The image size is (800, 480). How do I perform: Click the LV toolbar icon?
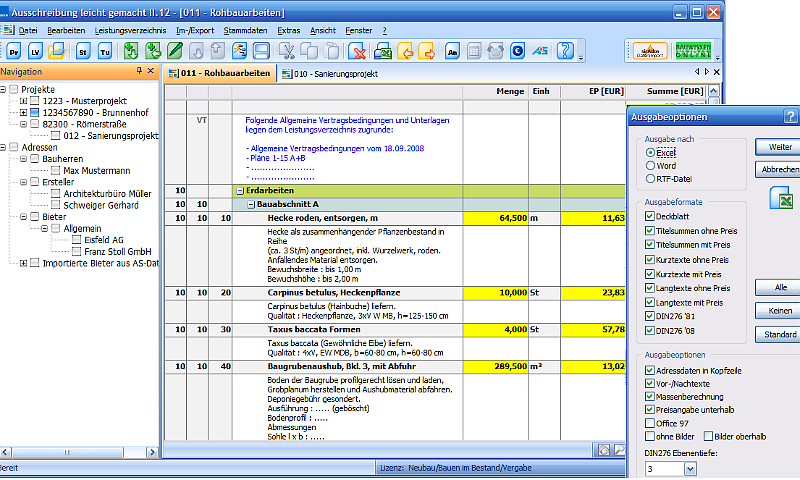[35, 52]
